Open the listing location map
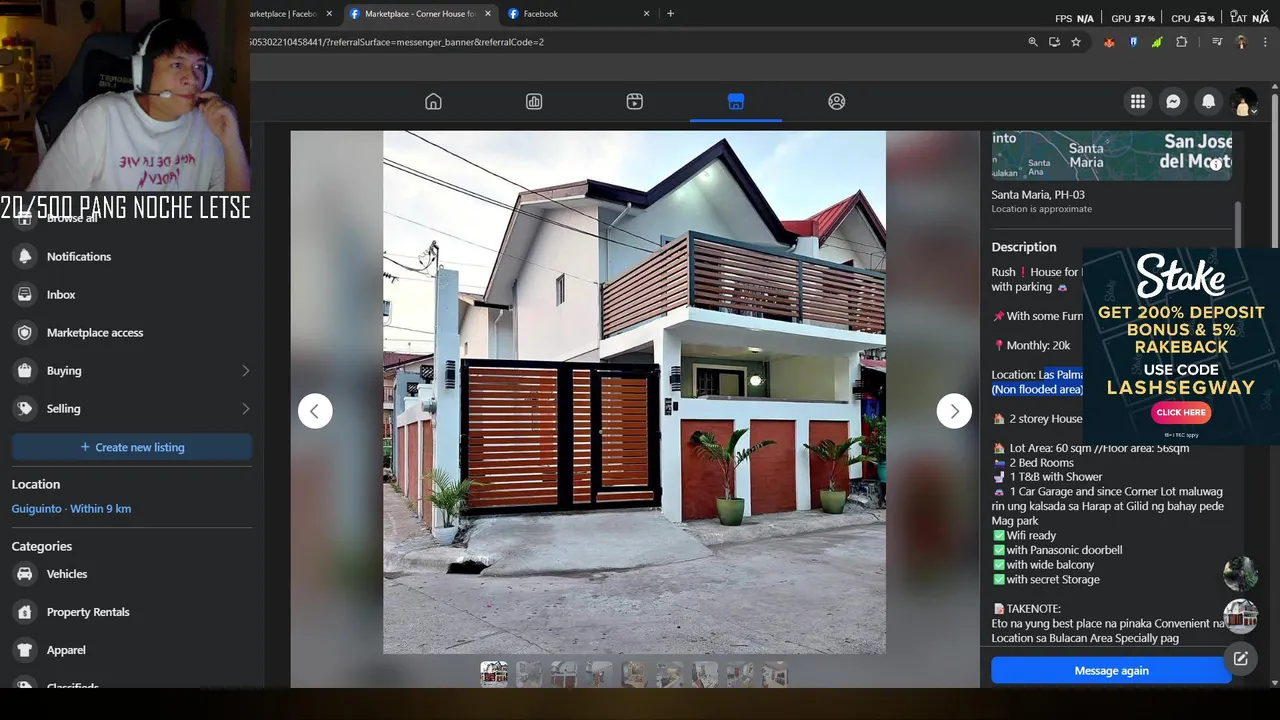1280x720 pixels. click(x=1111, y=155)
